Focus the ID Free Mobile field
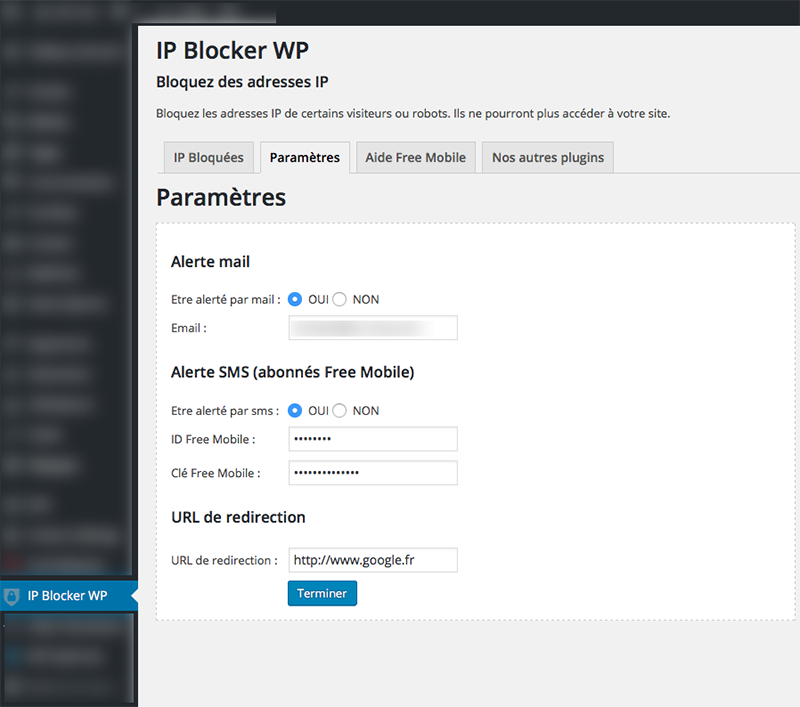Viewport: 800px width, 707px height. [x=373, y=439]
